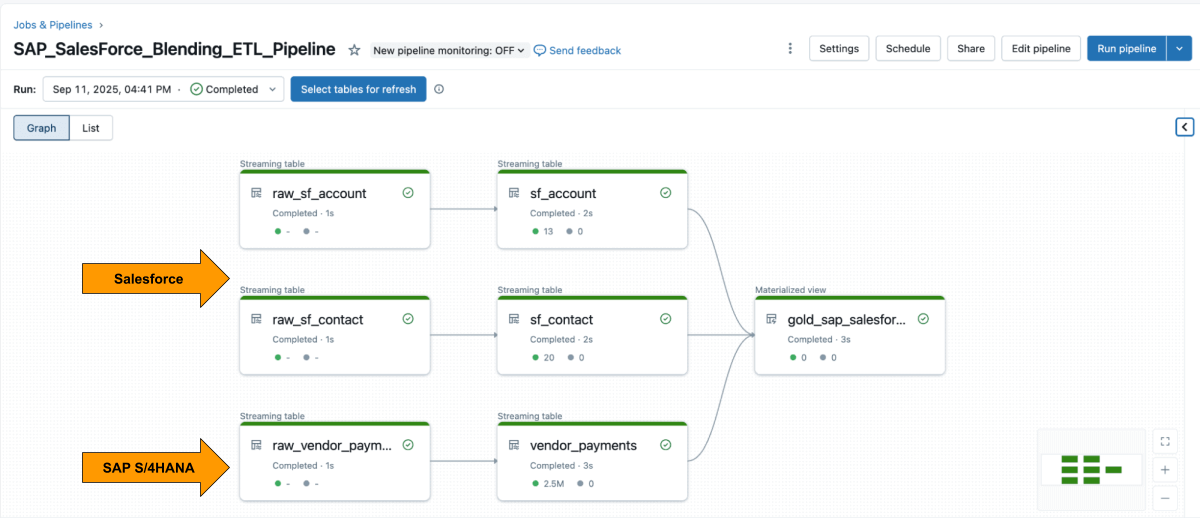The width and height of the screenshot is (1200, 518).
Task: Zoom out of the pipeline graph
Action: (1164, 497)
